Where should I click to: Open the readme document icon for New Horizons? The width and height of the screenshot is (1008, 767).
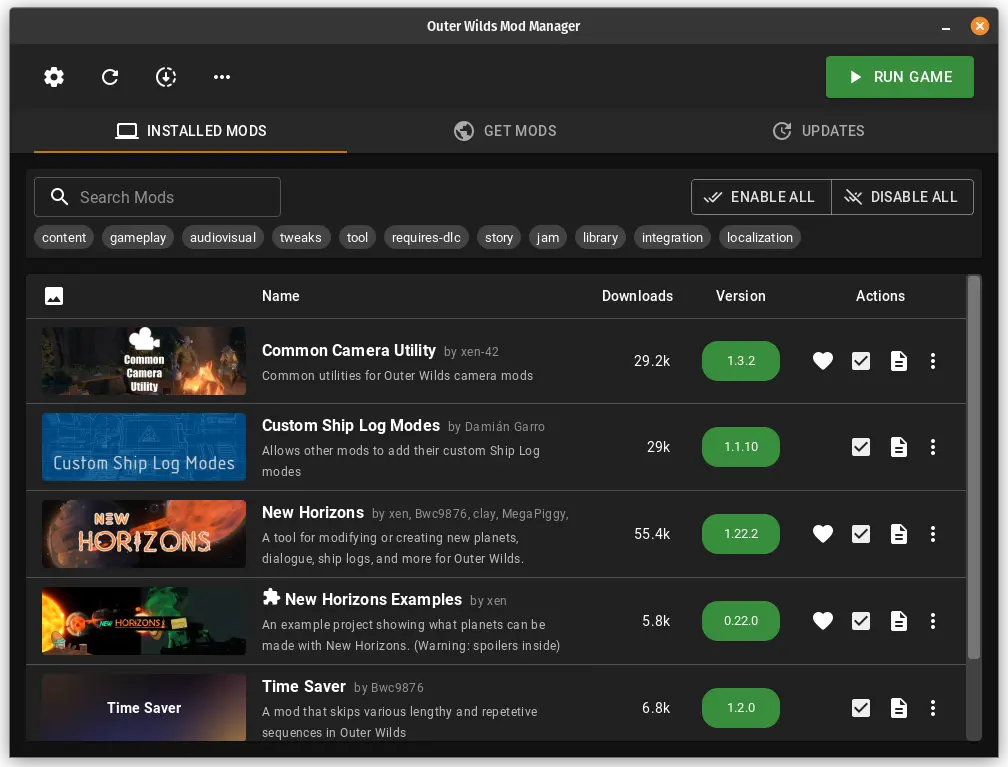[x=899, y=534]
